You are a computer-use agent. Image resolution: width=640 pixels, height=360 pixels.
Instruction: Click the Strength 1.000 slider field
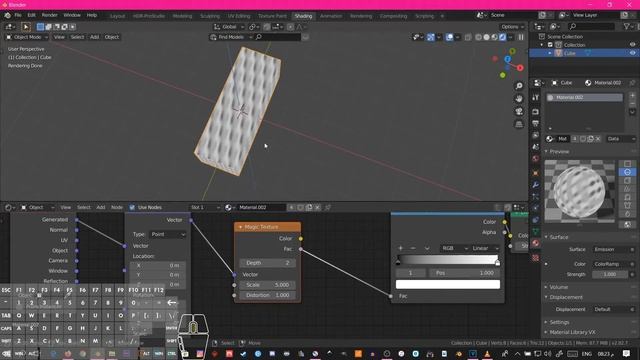coord(610,274)
